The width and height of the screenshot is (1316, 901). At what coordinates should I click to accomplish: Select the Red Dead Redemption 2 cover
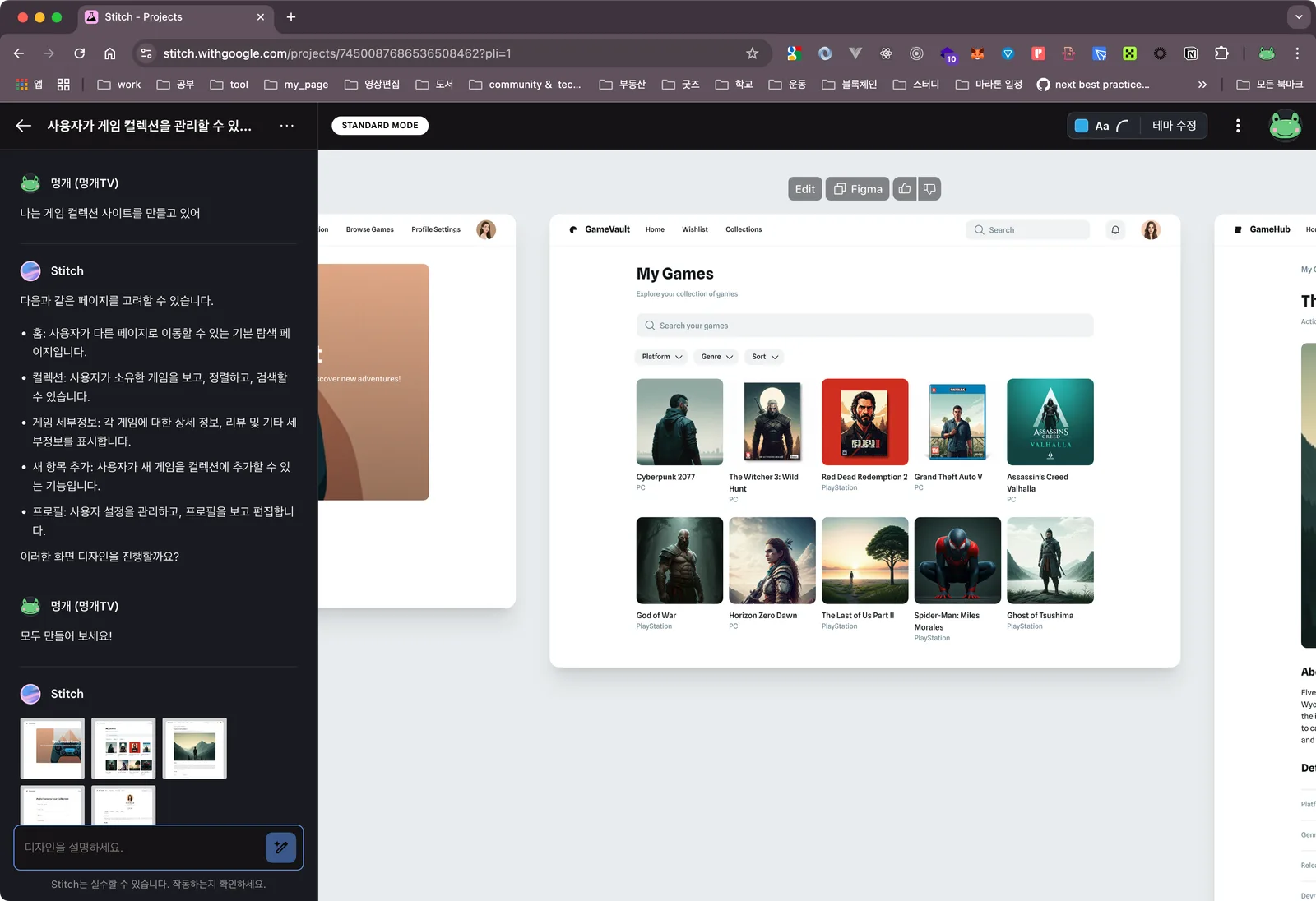click(x=864, y=422)
